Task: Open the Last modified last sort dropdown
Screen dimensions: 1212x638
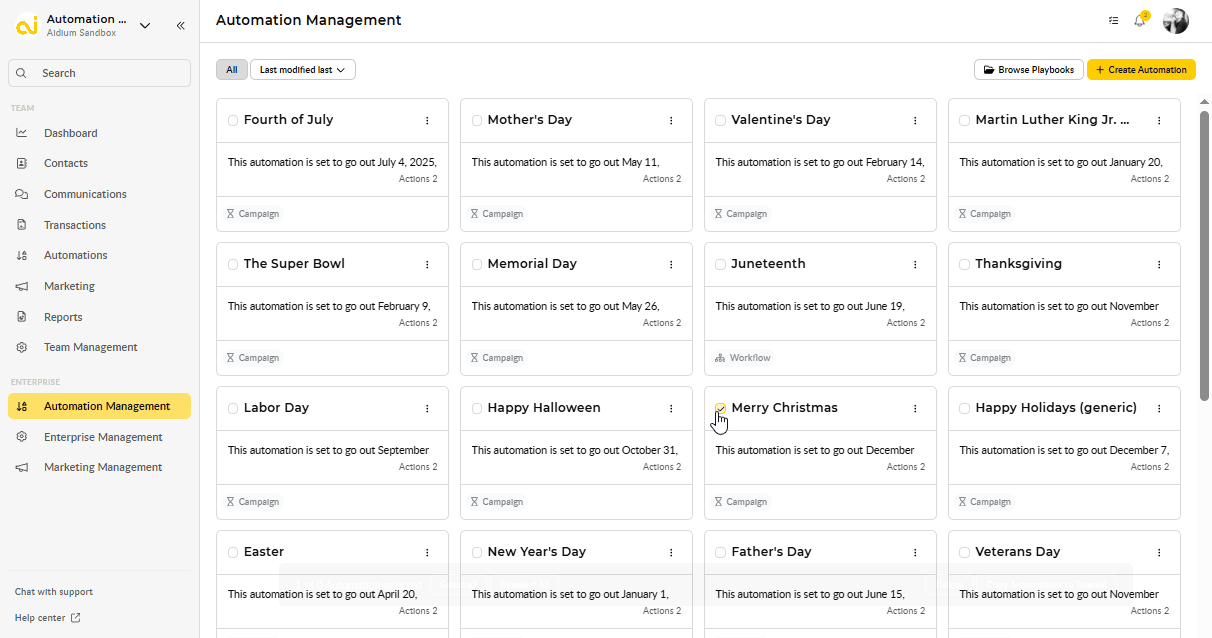Action: coord(302,70)
